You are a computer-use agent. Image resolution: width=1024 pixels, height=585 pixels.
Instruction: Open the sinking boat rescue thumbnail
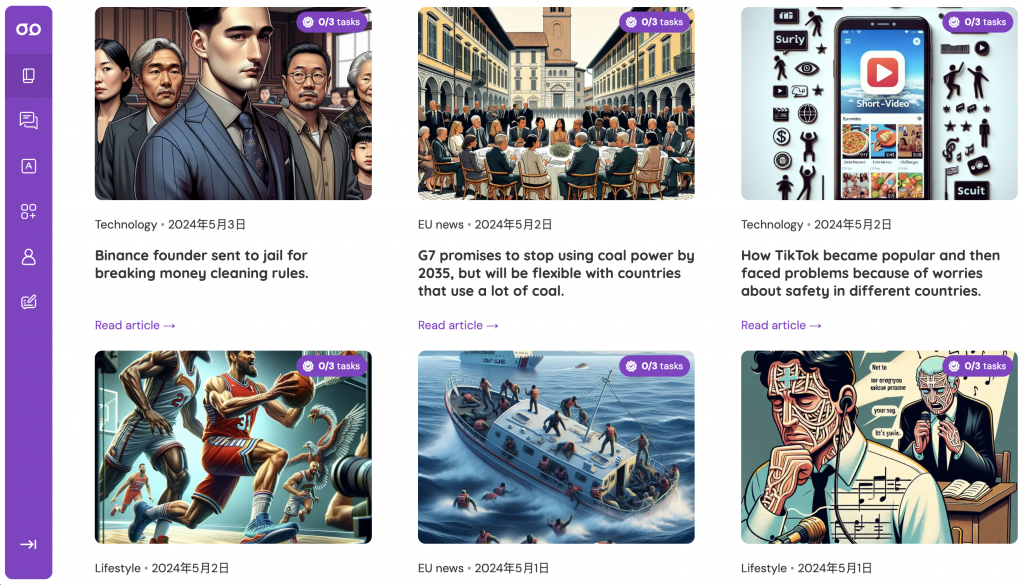[556, 447]
